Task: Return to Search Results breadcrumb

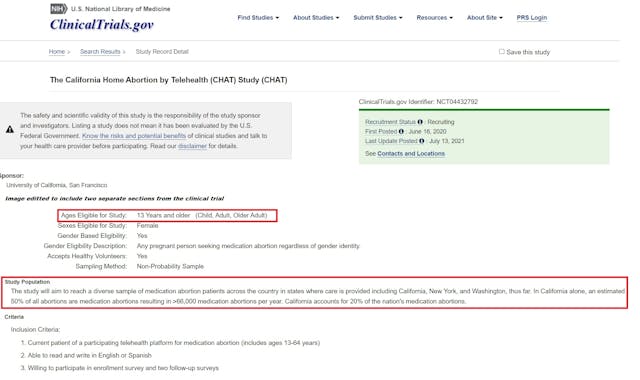Action: 100,51
